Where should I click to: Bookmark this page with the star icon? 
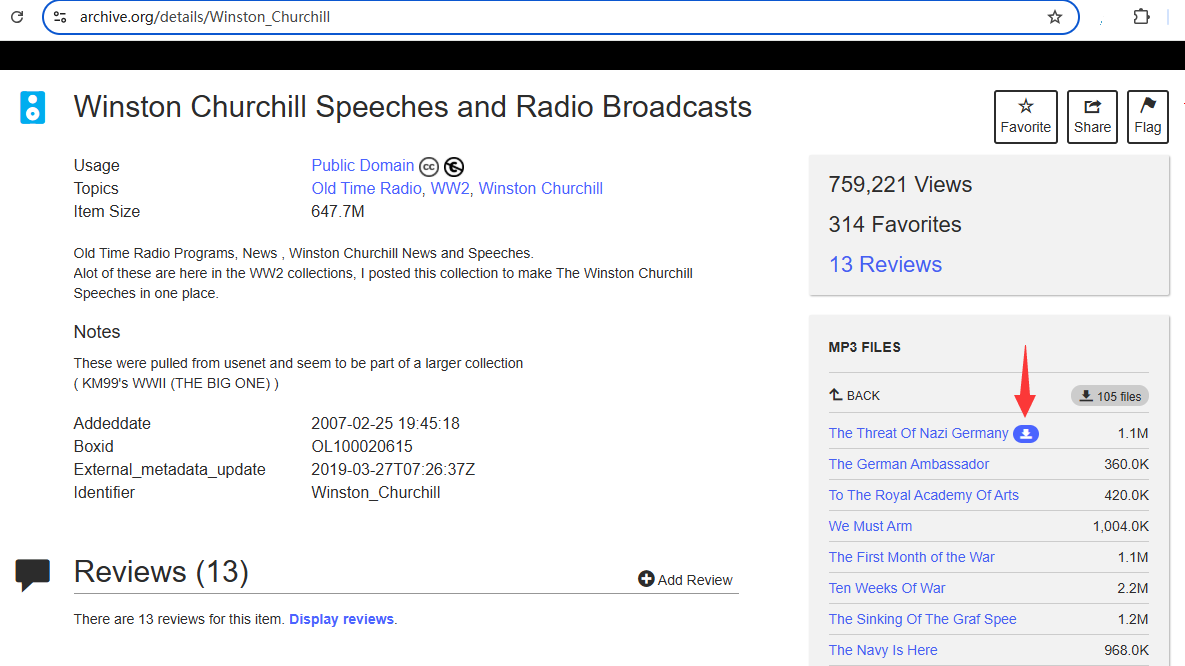[1055, 17]
